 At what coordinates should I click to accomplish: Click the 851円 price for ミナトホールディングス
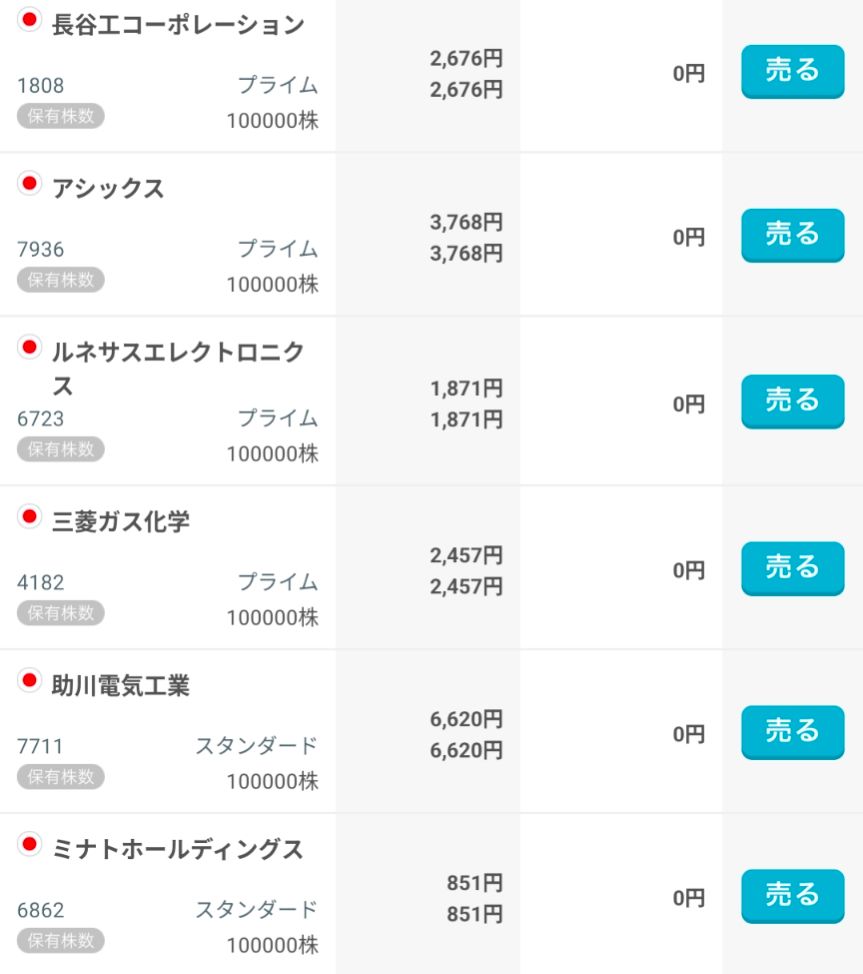click(474, 883)
